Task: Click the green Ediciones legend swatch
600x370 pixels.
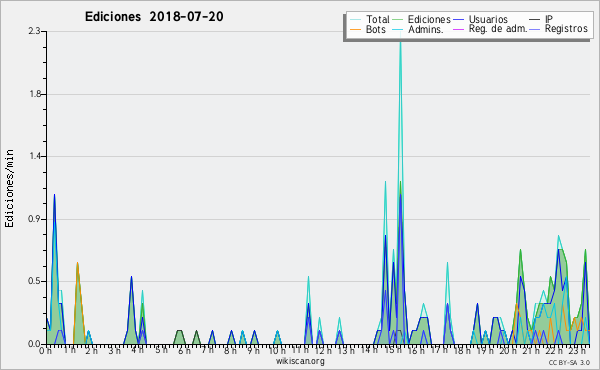Action: tap(398, 20)
